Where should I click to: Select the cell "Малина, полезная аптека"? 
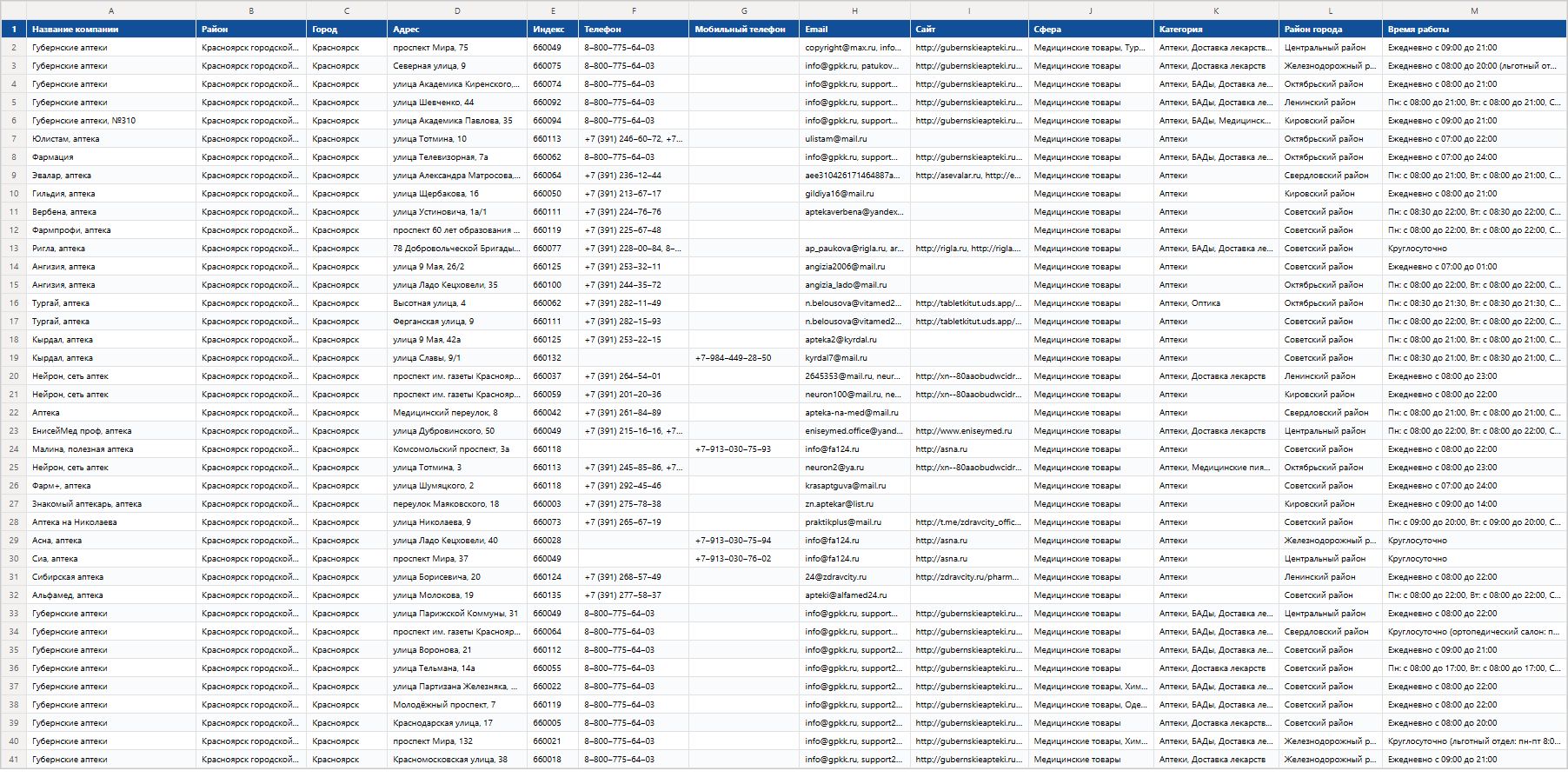(111, 449)
